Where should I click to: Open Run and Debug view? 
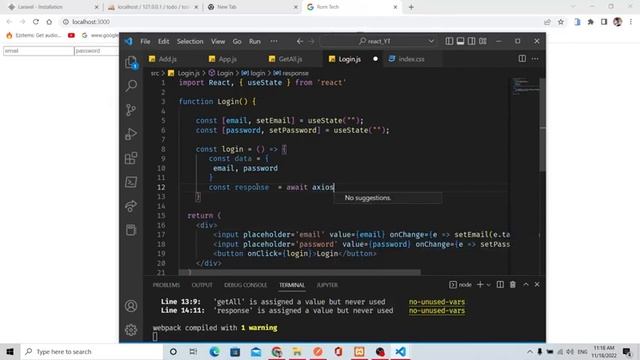coord(131,134)
